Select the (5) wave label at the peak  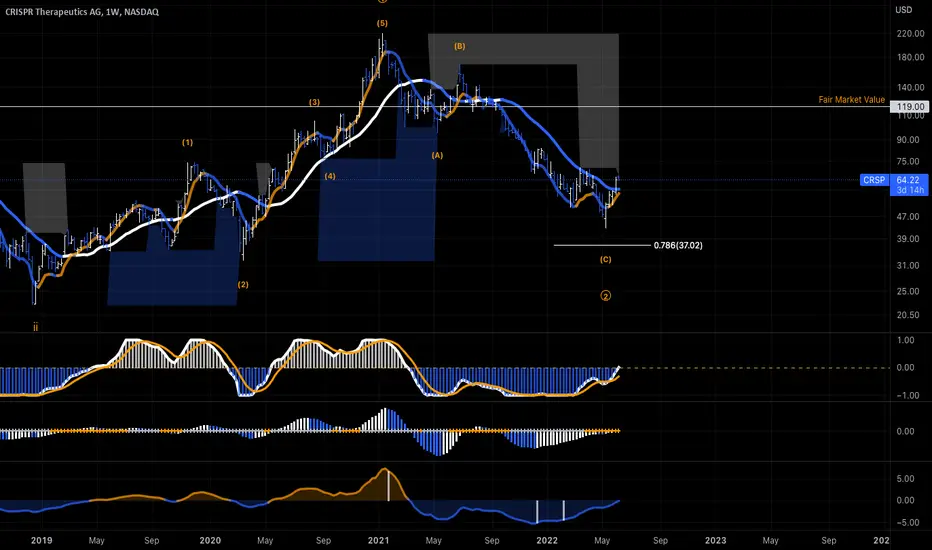[382, 24]
